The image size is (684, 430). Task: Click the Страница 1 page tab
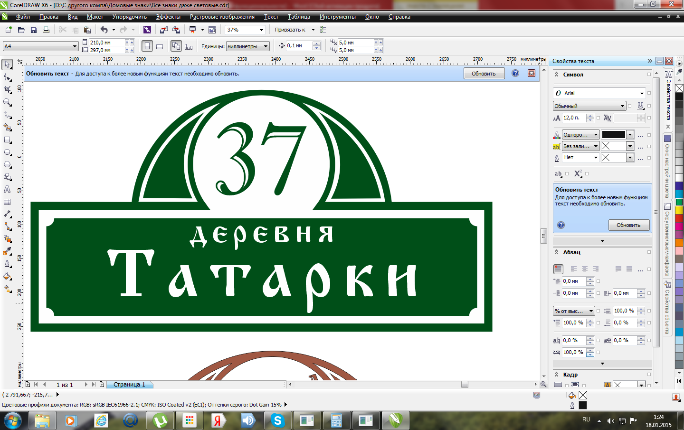click(x=129, y=385)
